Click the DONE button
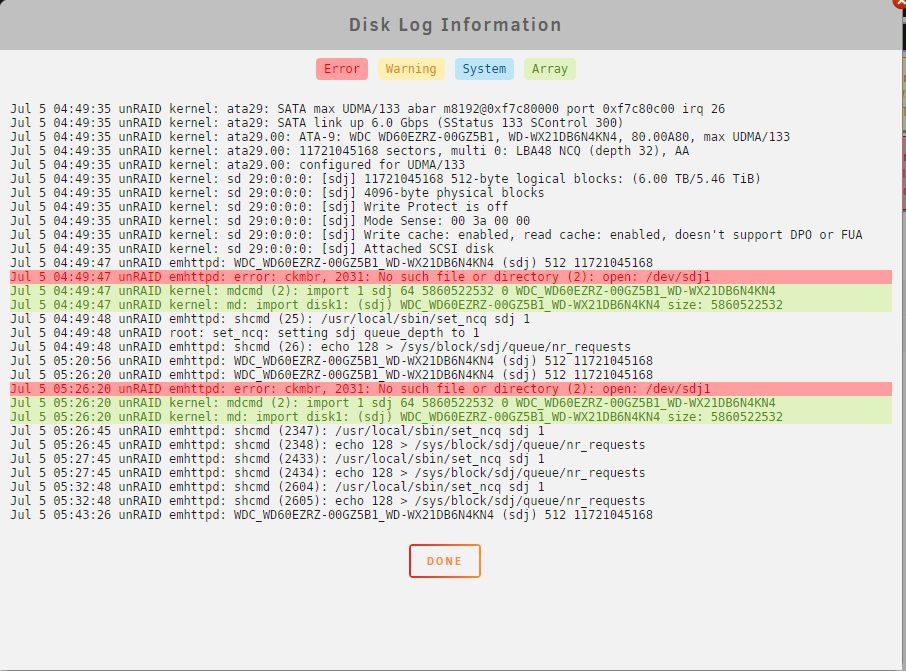This screenshot has height=671, width=906. pyautogui.click(x=444, y=561)
